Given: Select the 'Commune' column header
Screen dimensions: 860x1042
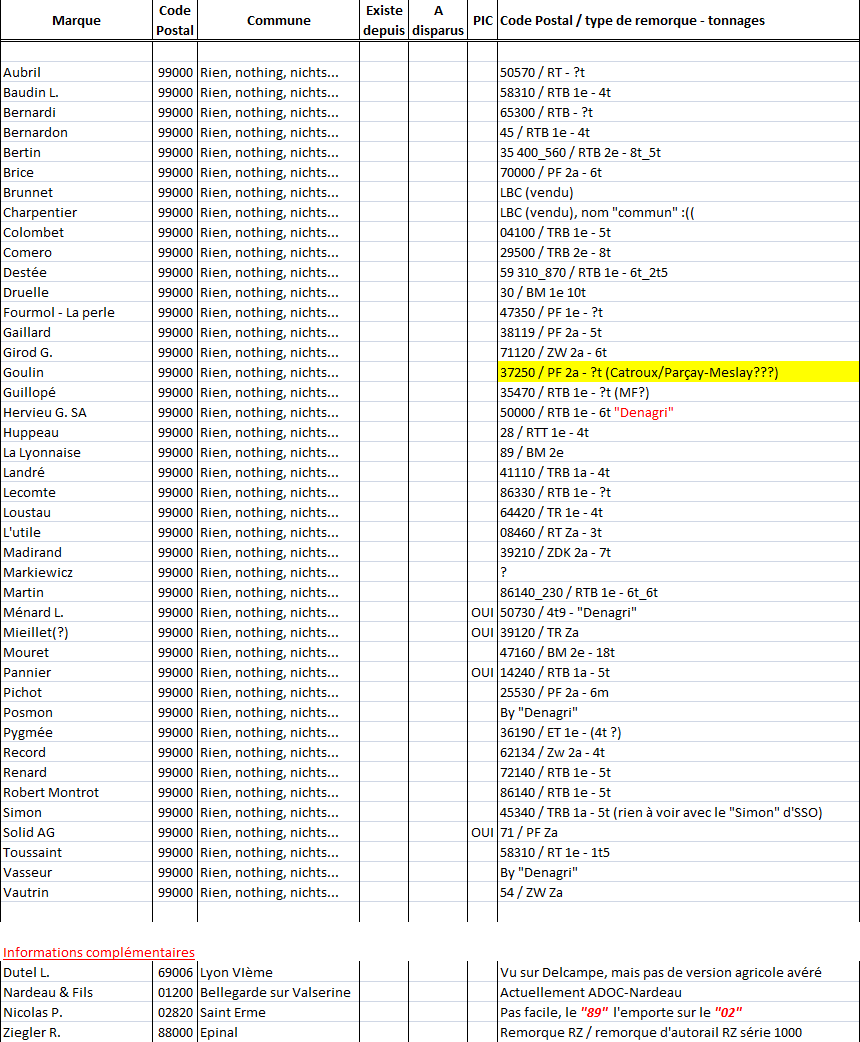Looking at the screenshot, I should (x=278, y=21).
